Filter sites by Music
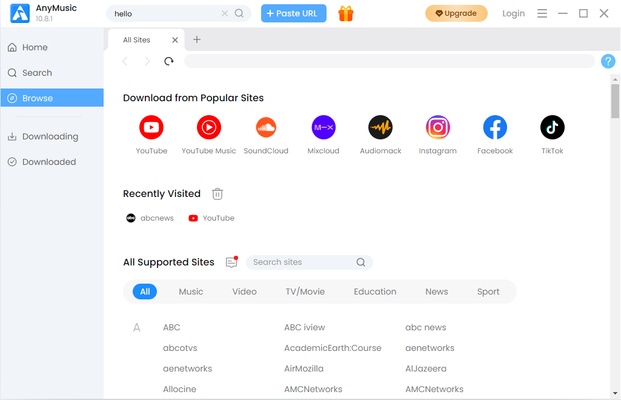This screenshot has width=621, height=400. click(191, 291)
